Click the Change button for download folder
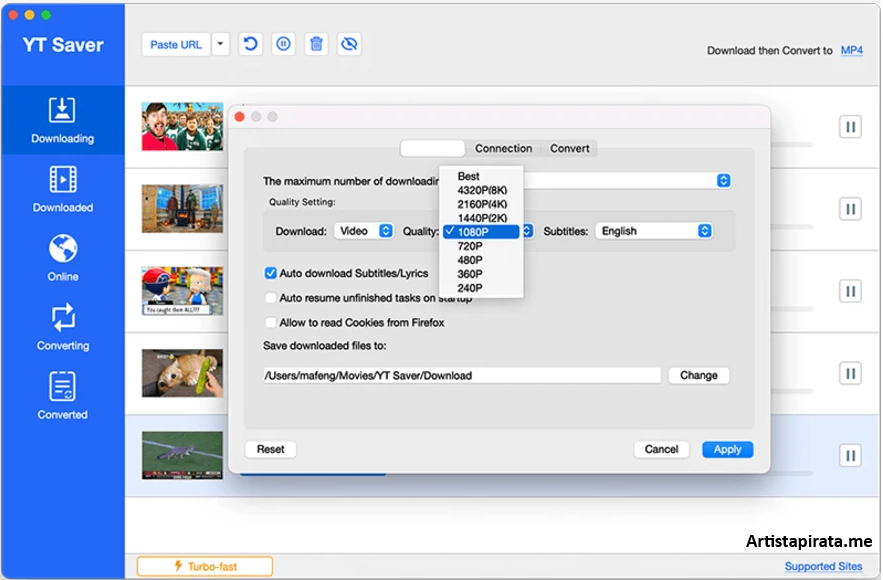Screen dimensions: 883x580 tap(699, 375)
